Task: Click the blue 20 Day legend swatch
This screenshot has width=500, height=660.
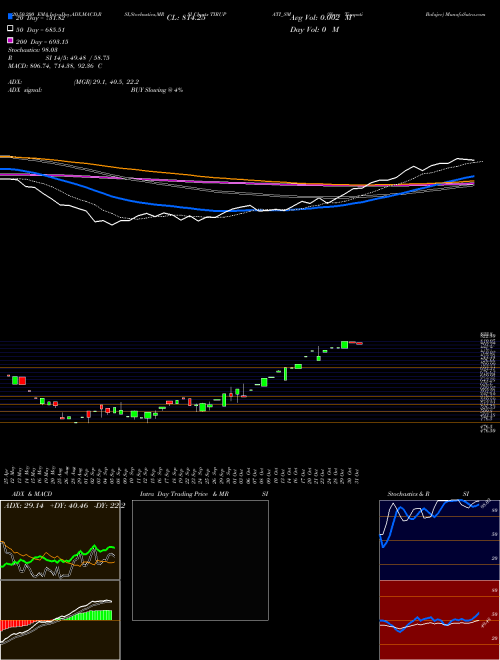Action: tap(10, 17)
